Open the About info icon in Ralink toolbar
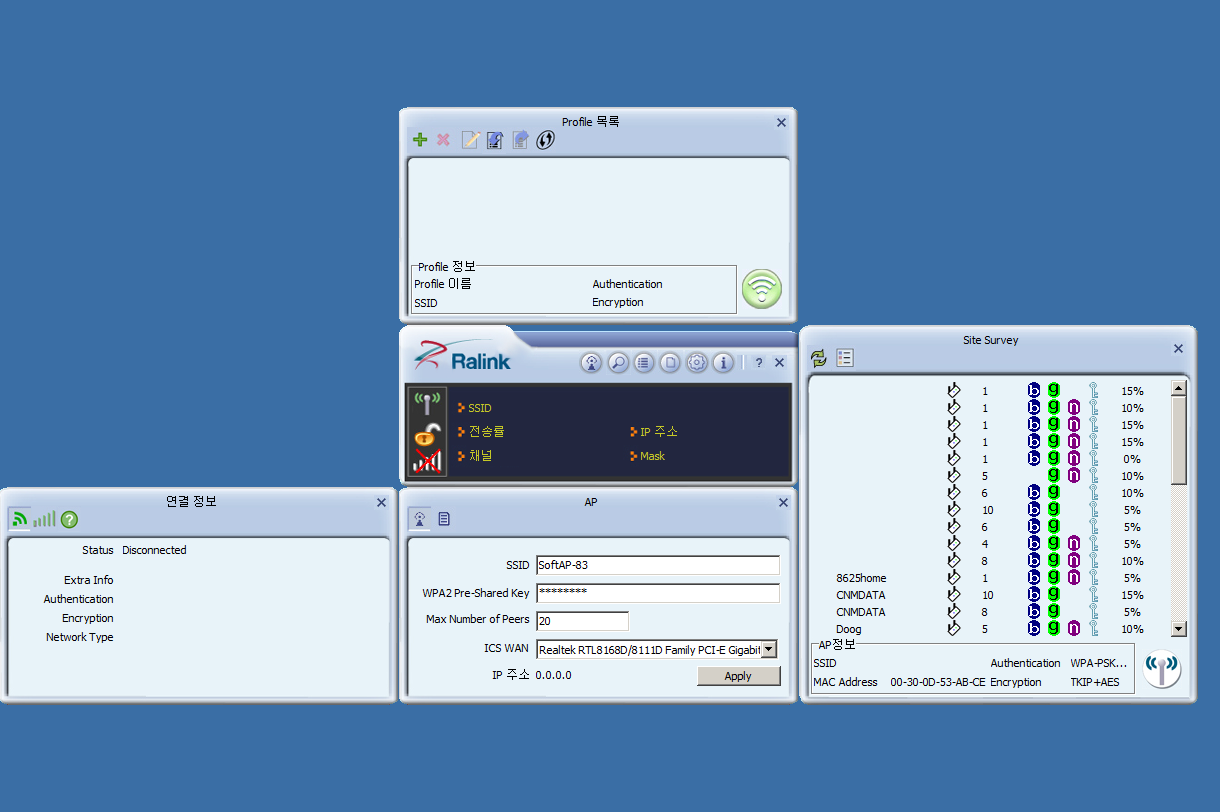Viewport: 1220px width, 812px height. point(723,363)
